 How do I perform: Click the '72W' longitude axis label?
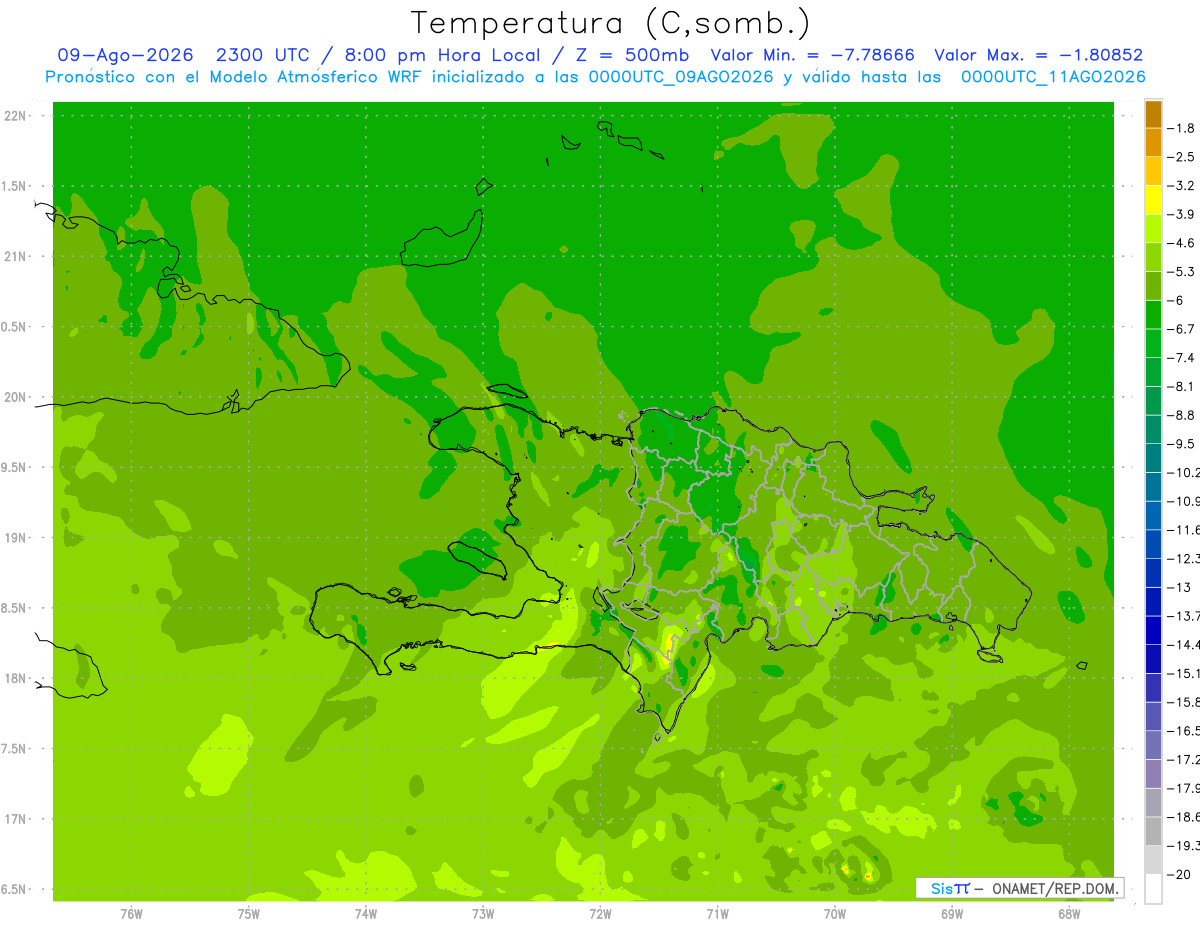600,913
